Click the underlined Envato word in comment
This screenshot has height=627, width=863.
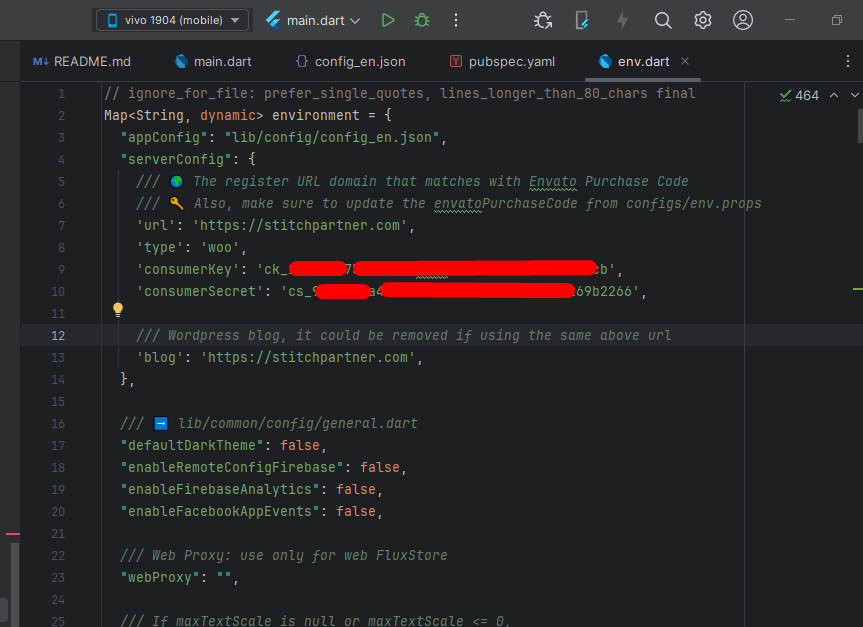pos(553,181)
